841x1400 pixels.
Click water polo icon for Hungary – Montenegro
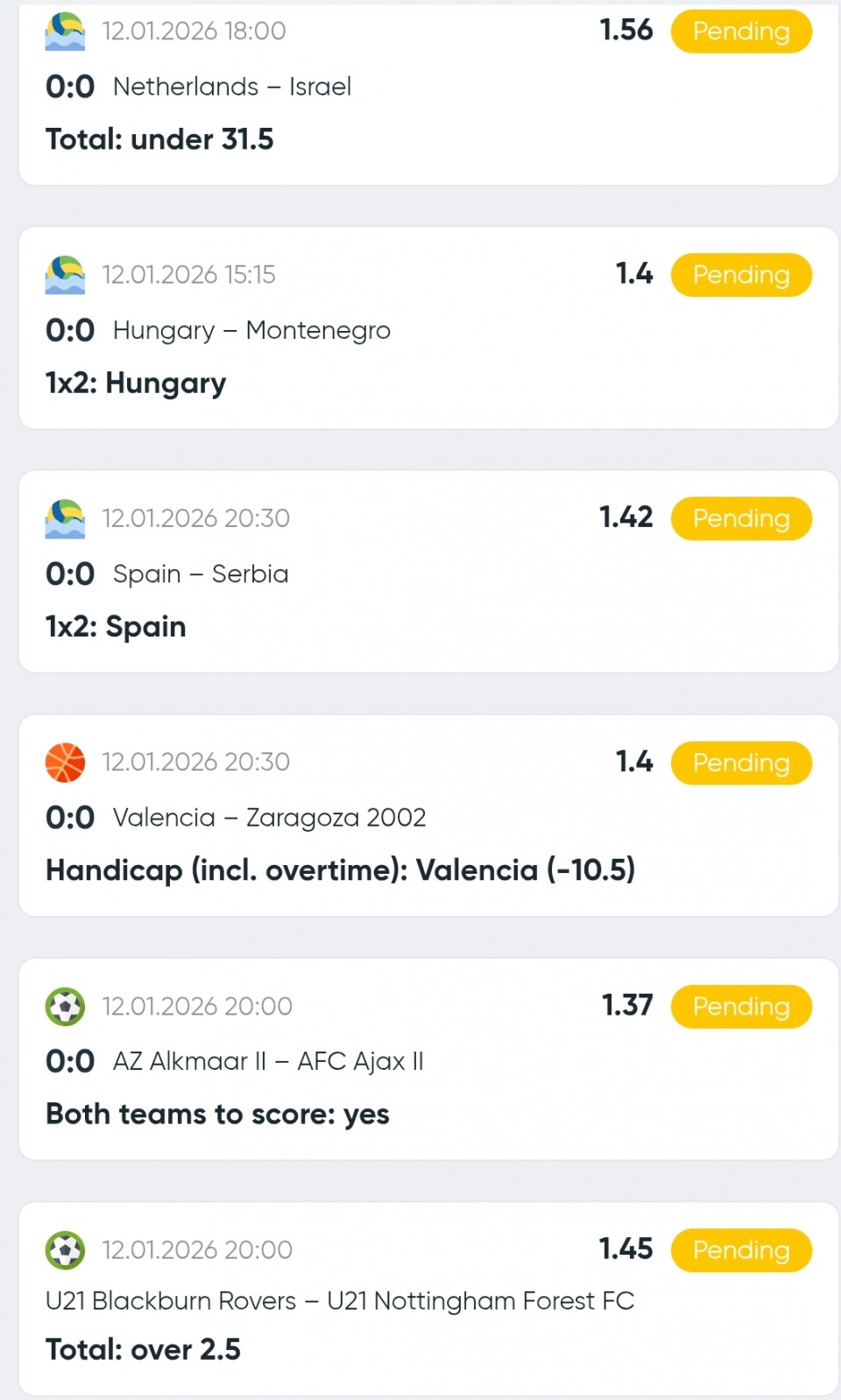[x=65, y=275]
